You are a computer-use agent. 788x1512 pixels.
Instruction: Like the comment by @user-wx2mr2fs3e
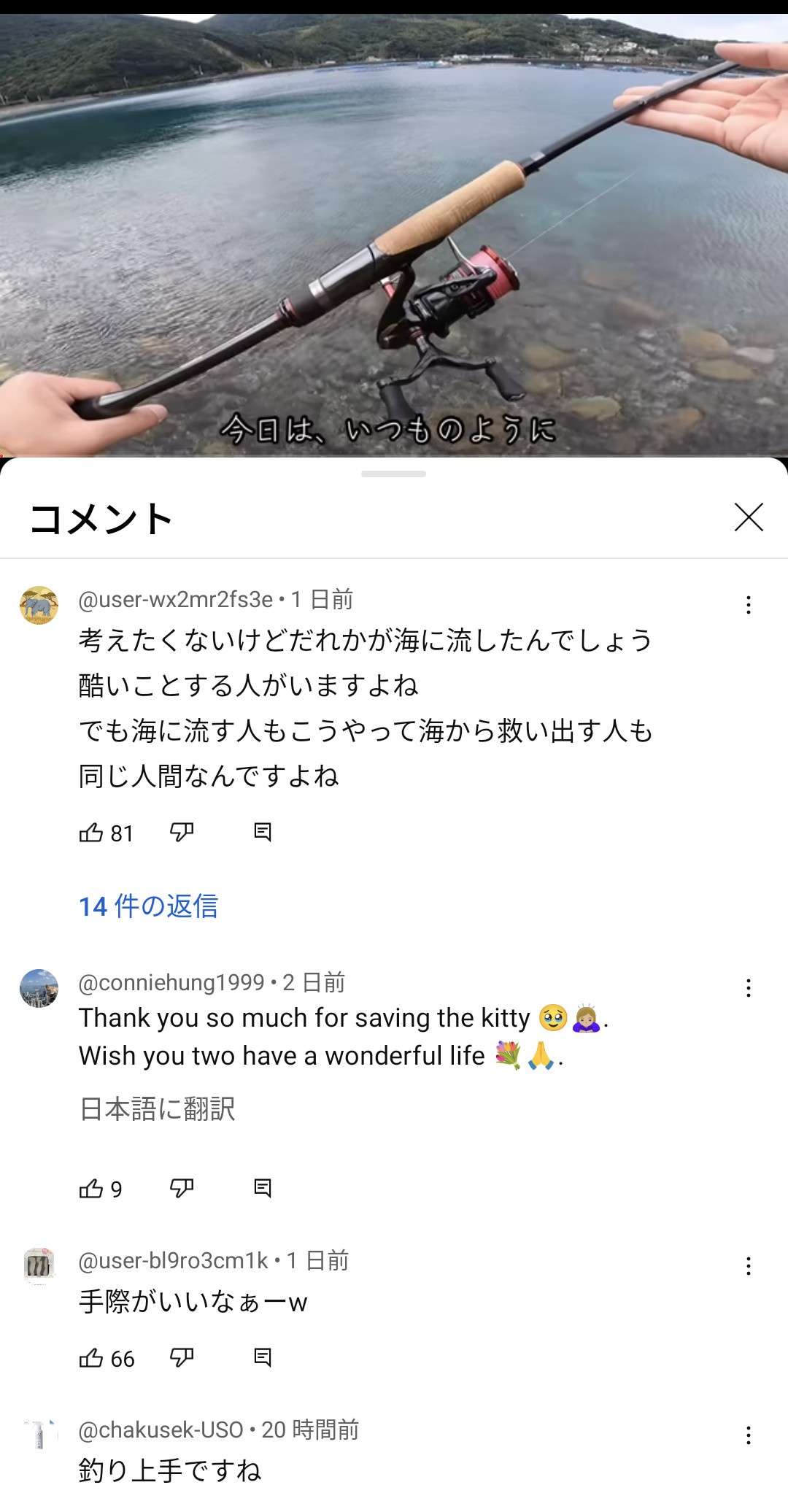click(91, 833)
